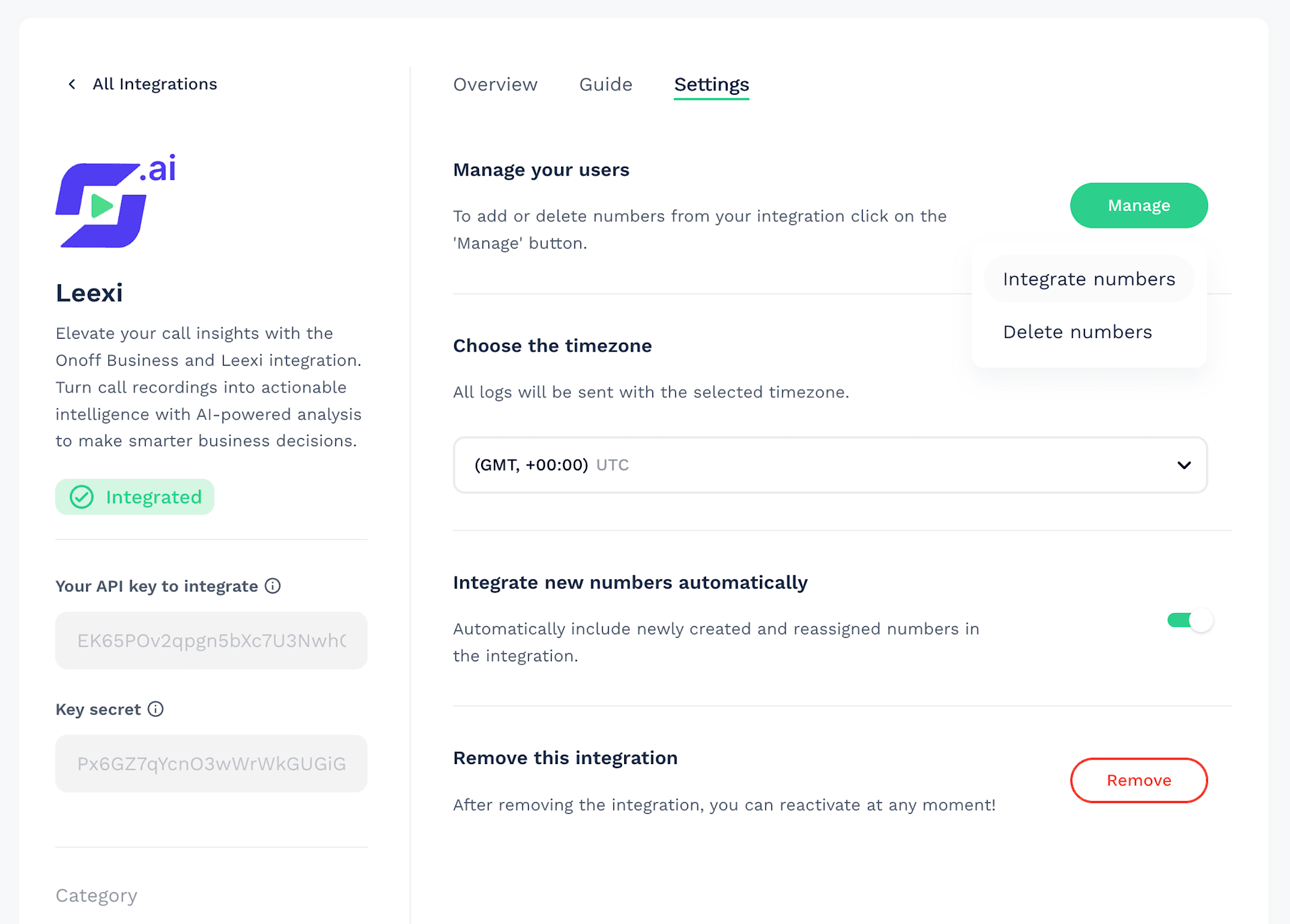Click the Leexi .ai logo
1290x924 pixels.
(115, 202)
